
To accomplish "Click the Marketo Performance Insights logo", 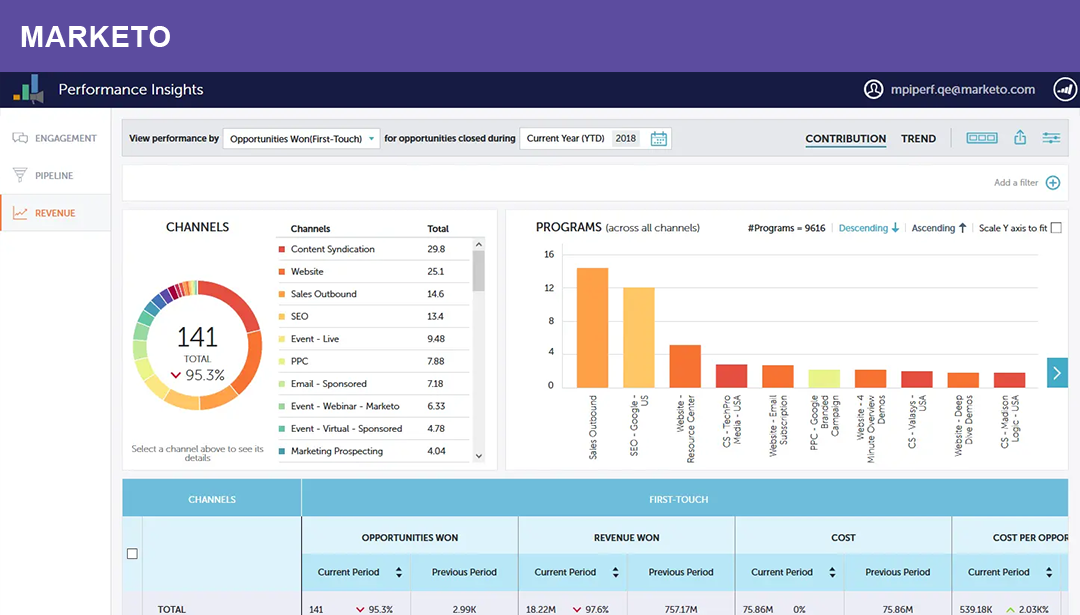I will pyautogui.click(x=28, y=89).
